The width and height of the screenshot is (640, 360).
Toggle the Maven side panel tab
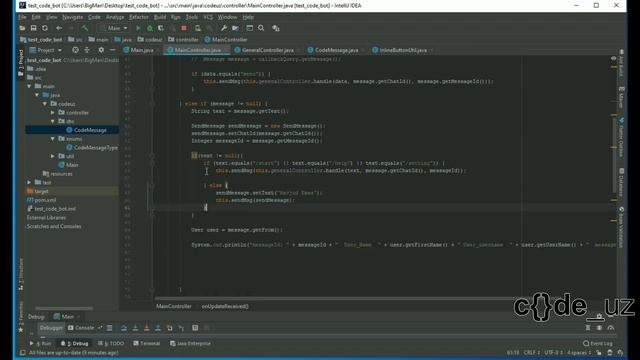[x=622, y=98]
